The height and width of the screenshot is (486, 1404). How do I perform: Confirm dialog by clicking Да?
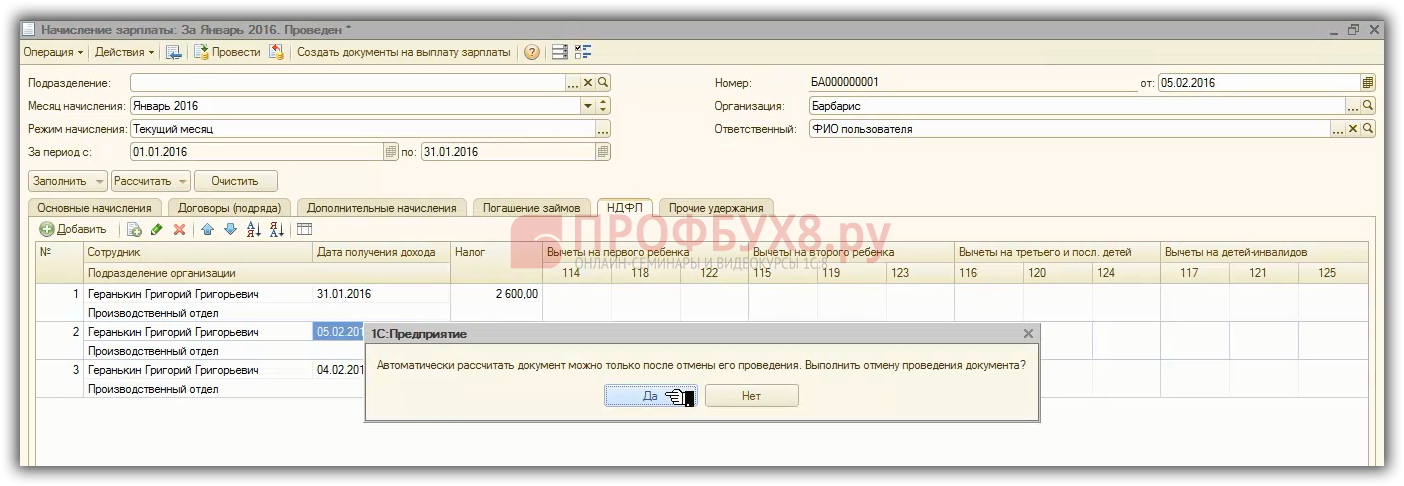tap(650, 396)
